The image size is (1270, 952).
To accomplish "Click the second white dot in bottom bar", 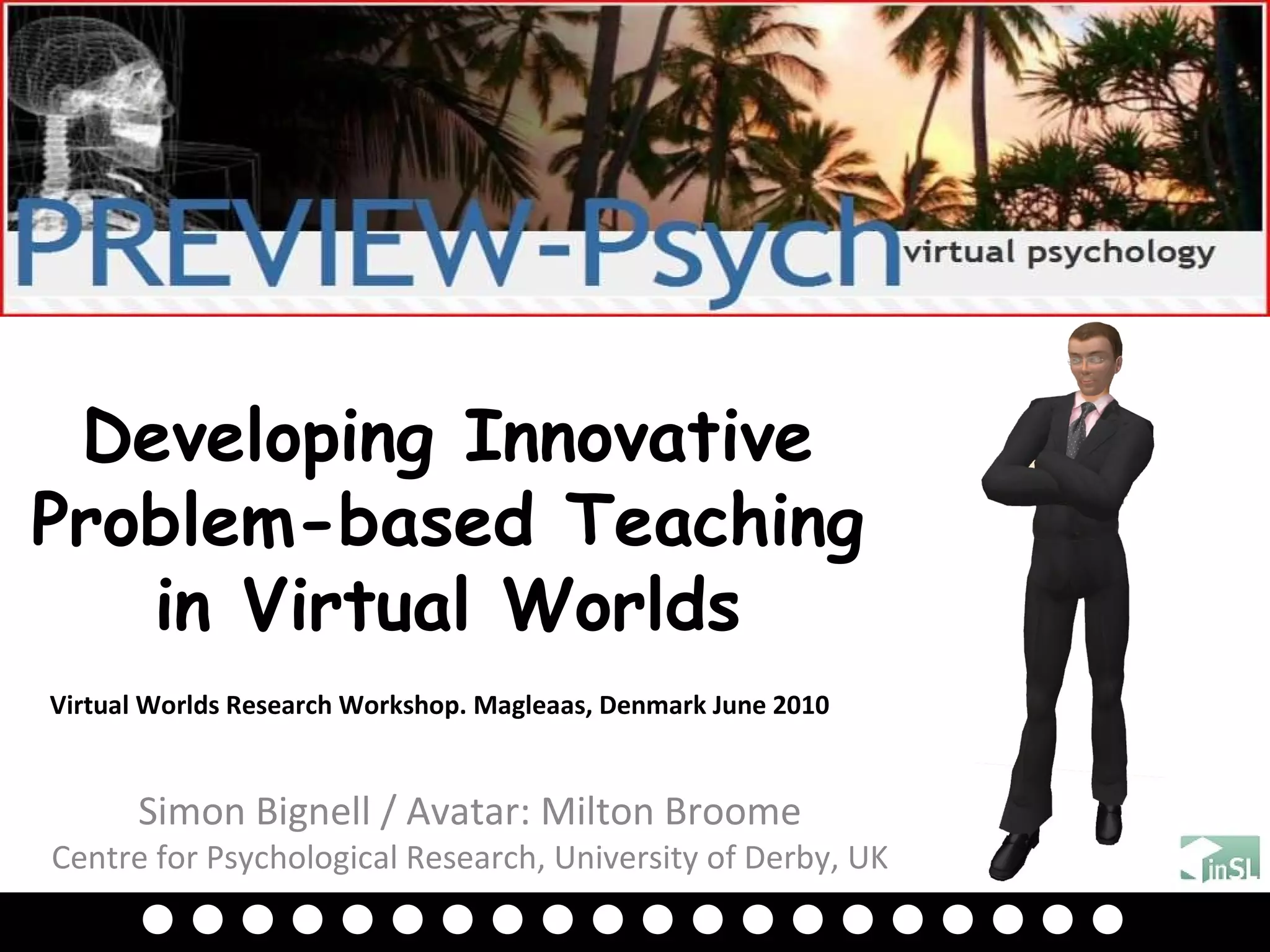I will click(x=207, y=920).
